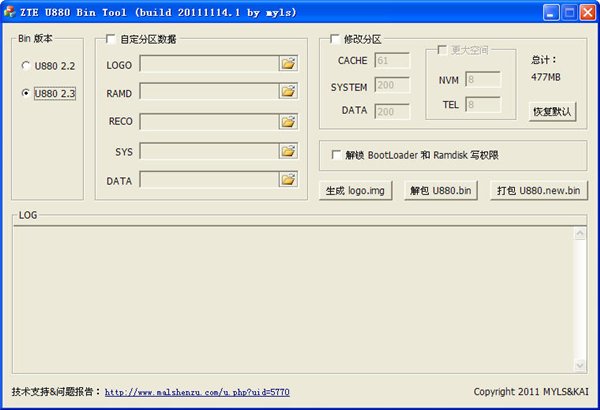Image resolution: width=600 pixels, height=410 pixels.
Task: Click the 477MB total value
Action: 546,77
